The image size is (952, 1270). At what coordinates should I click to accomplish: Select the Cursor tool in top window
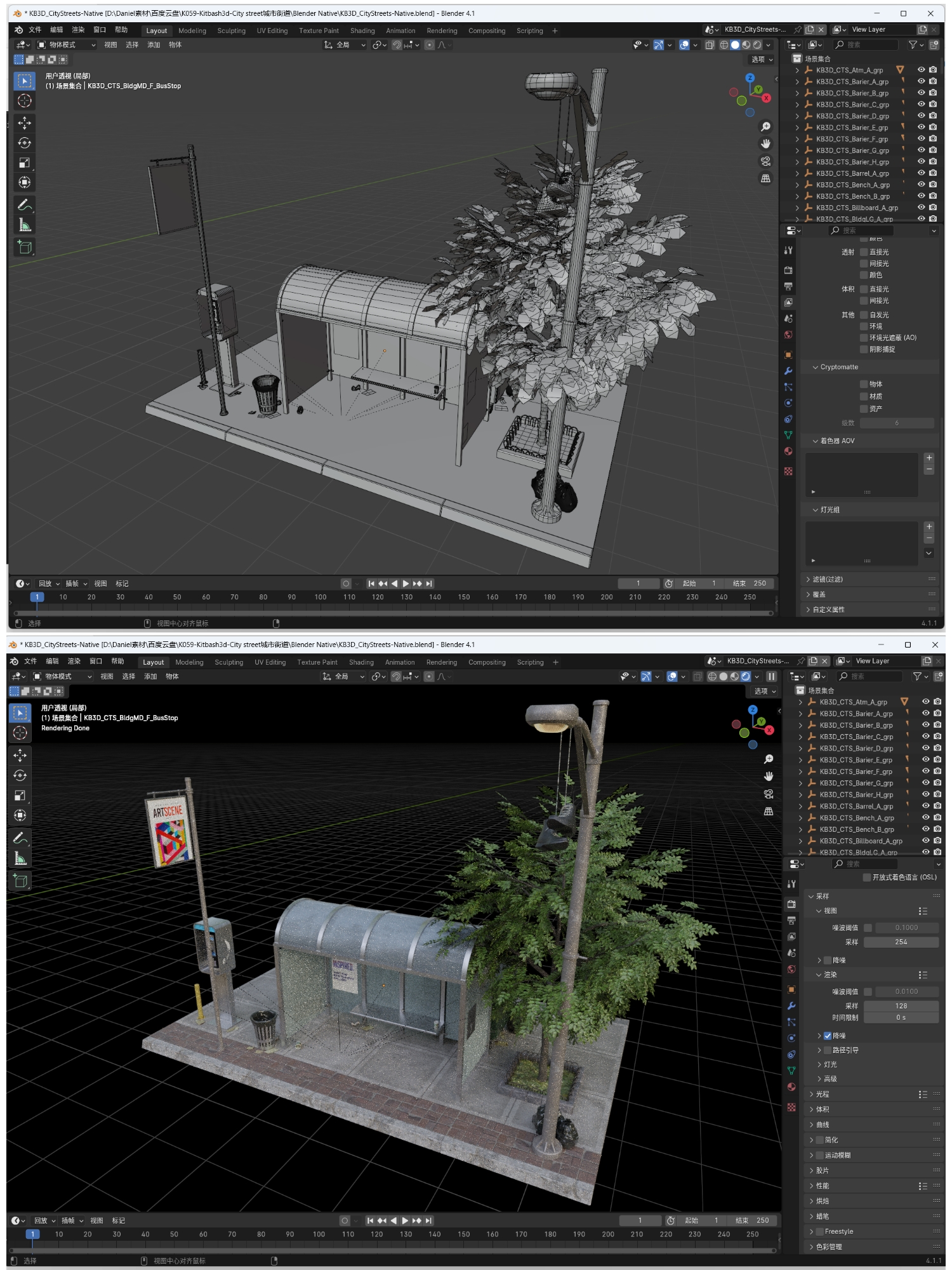25,101
